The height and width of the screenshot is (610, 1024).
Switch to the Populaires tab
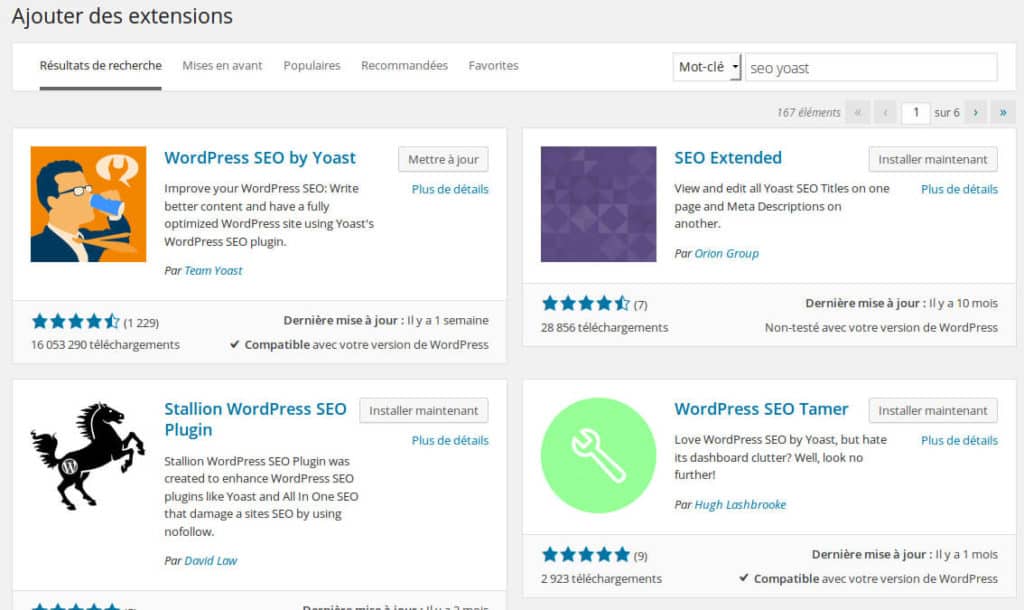pos(312,66)
